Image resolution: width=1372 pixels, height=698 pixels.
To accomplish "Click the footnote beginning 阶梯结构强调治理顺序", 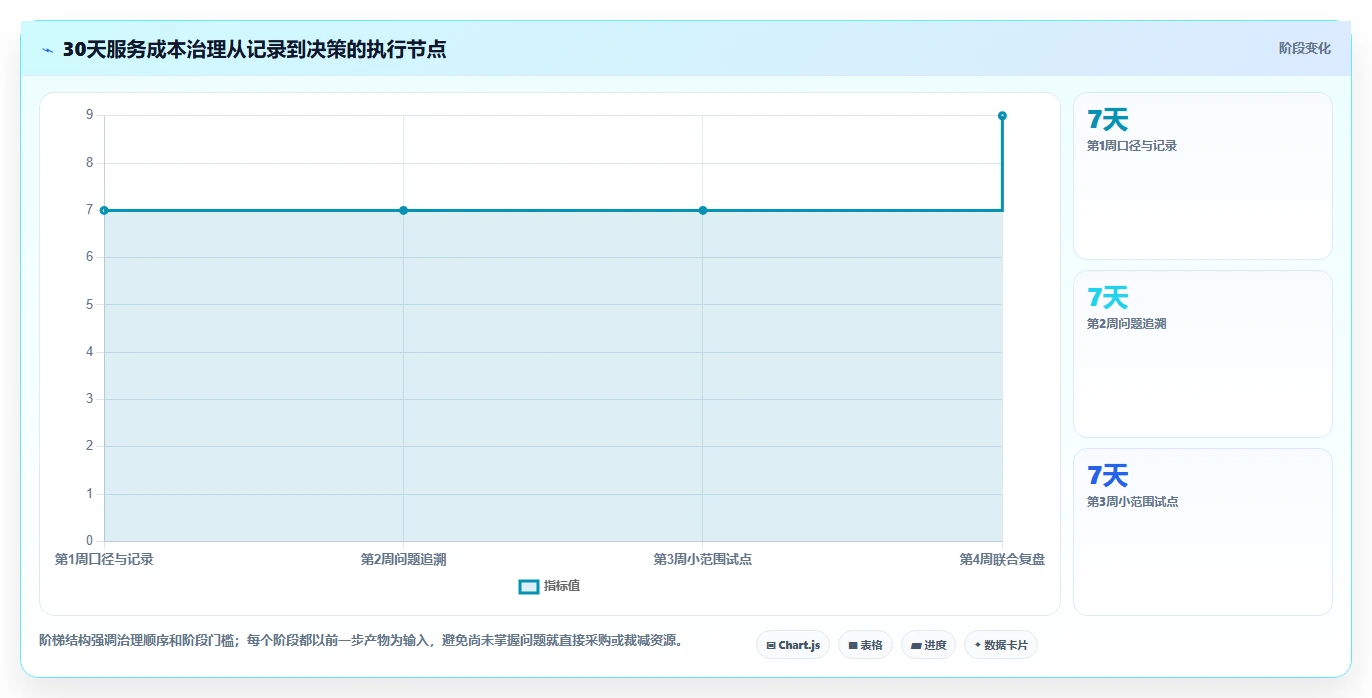I will click(x=361, y=640).
